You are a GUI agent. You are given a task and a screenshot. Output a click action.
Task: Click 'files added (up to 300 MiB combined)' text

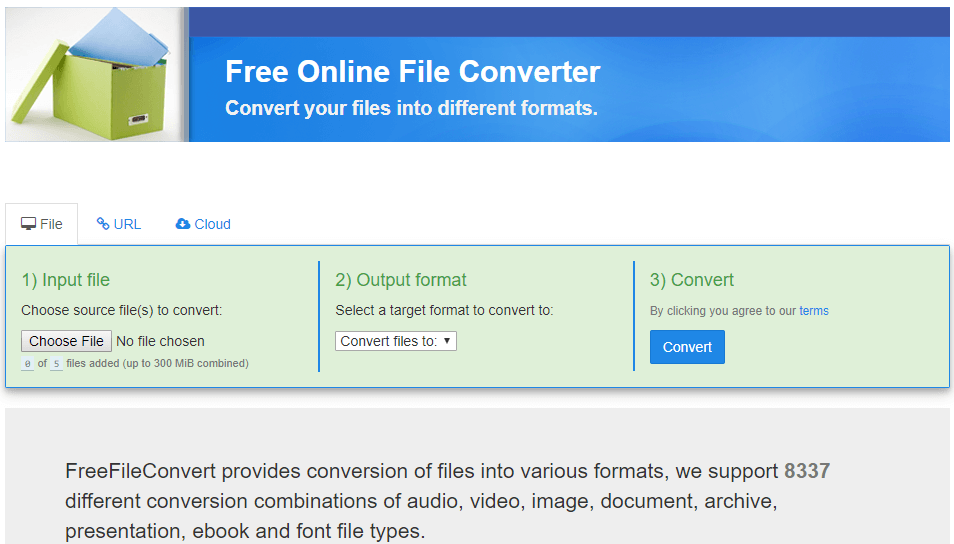tap(157, 363)
